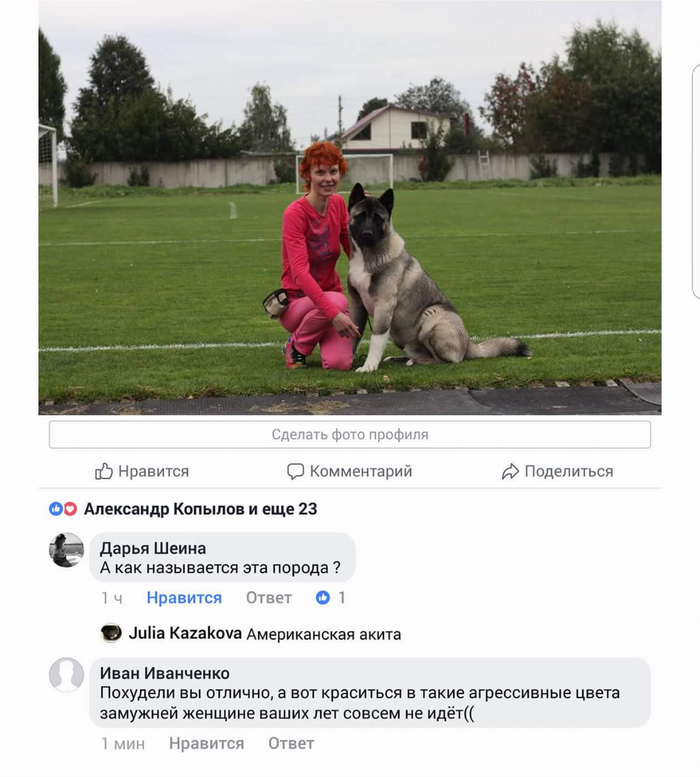Unlike Дарья Шеина's comment via blue Нравится
The image size is (700, 777).
tap(184, 598)
